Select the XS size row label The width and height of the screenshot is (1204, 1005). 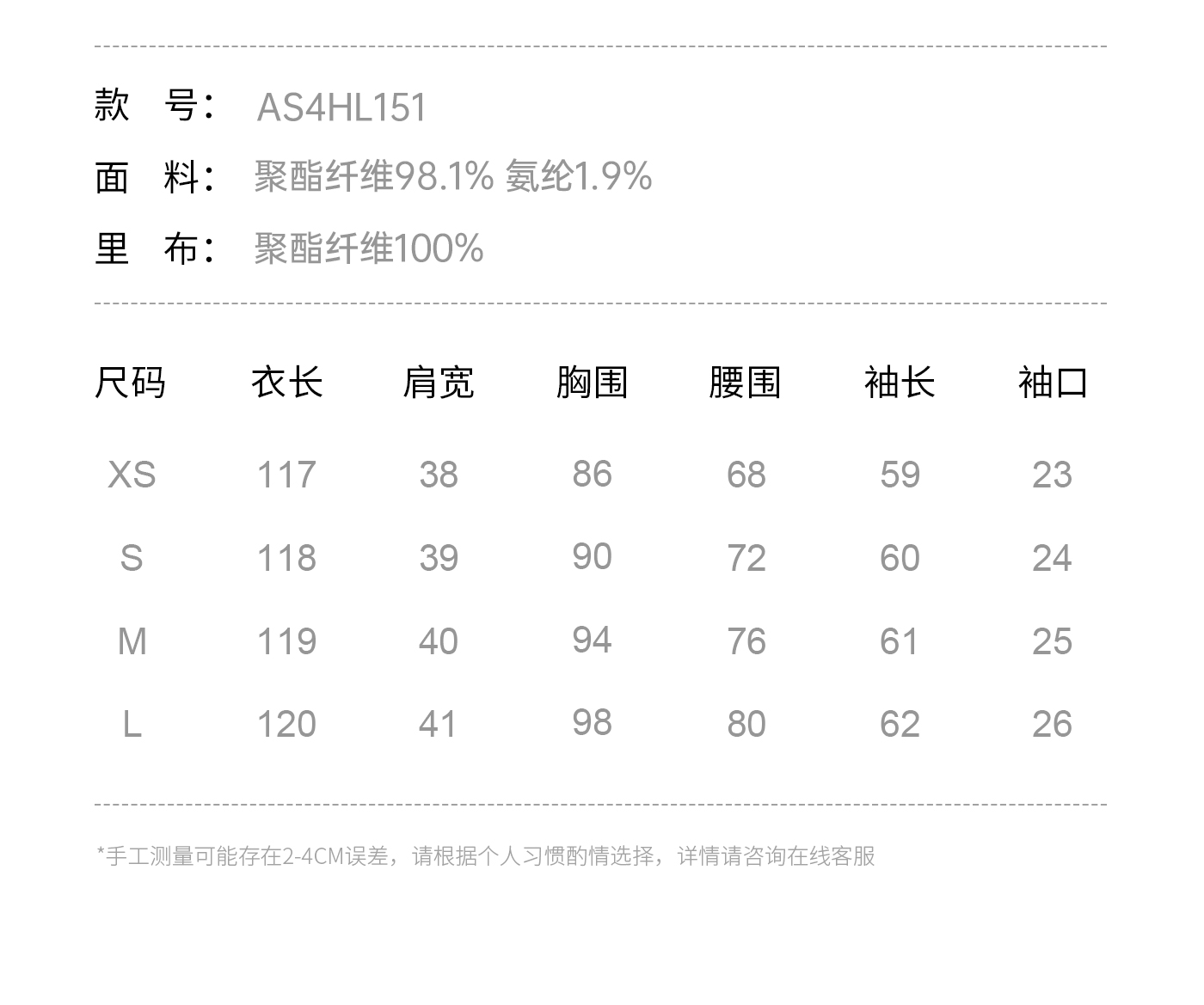tap(132, 475)
